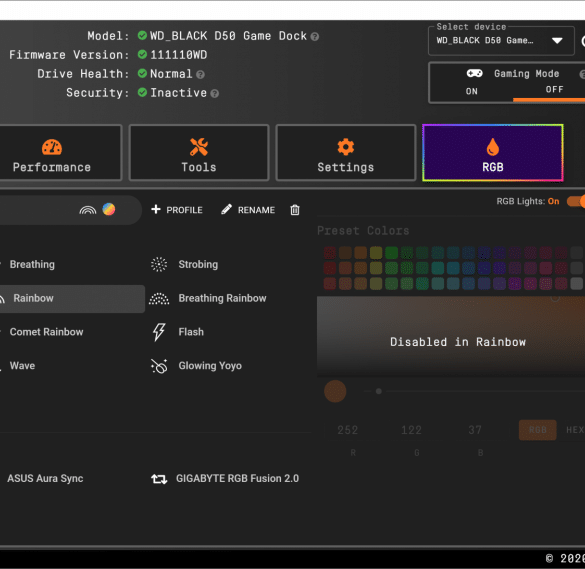This screenshot has width=585, height=569.
Task: Open help icon next to Security status
Action: (215, 93)
